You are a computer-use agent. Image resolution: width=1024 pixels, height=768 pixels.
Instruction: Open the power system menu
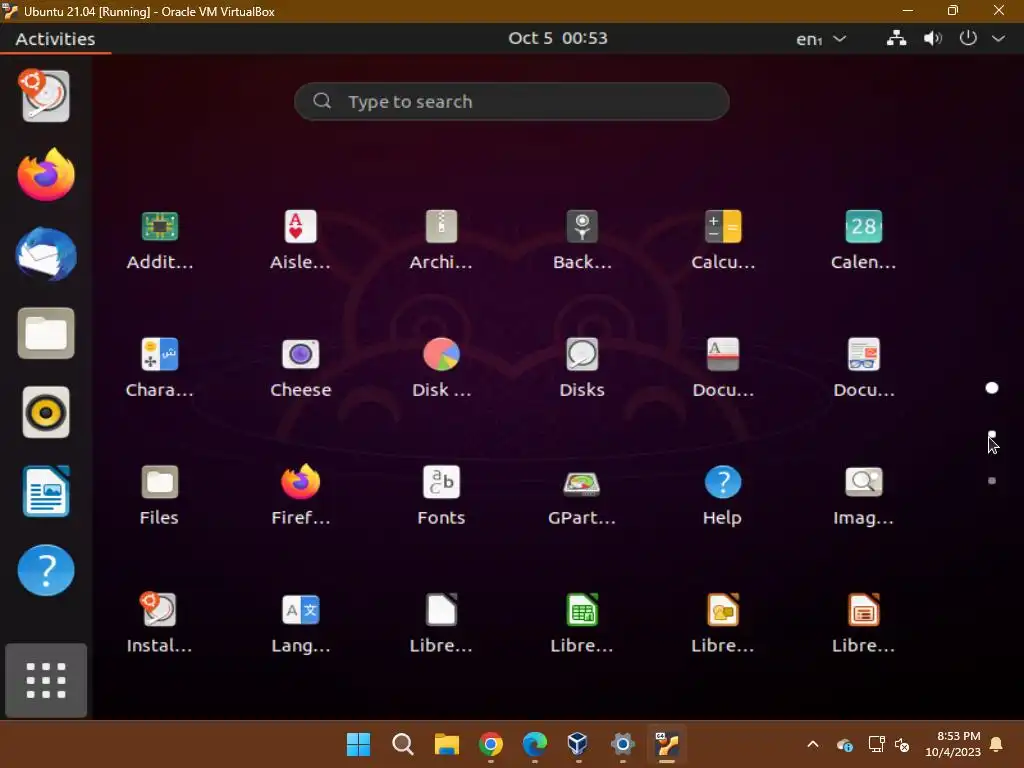pos(968,38)
